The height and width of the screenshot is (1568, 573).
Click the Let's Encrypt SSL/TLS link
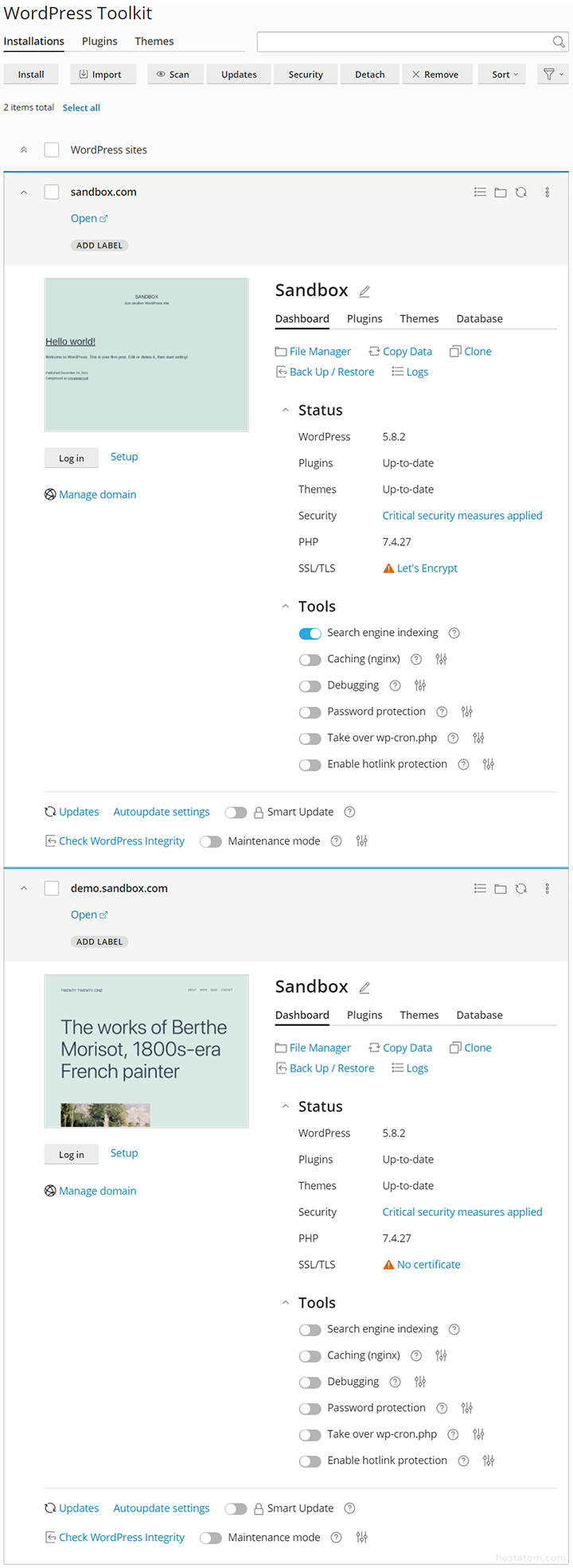427,568
